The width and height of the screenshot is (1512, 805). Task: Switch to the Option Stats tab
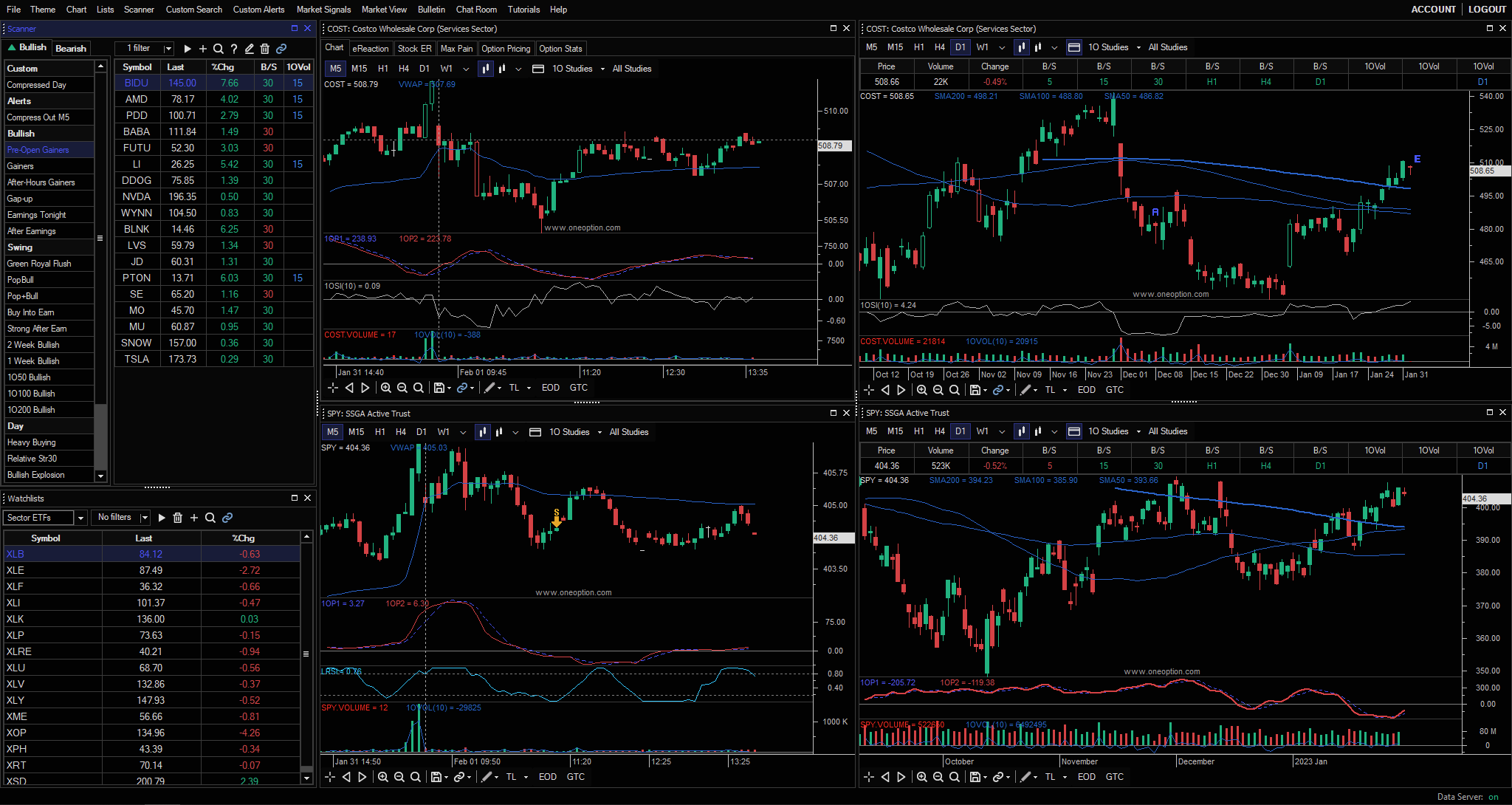560,49
